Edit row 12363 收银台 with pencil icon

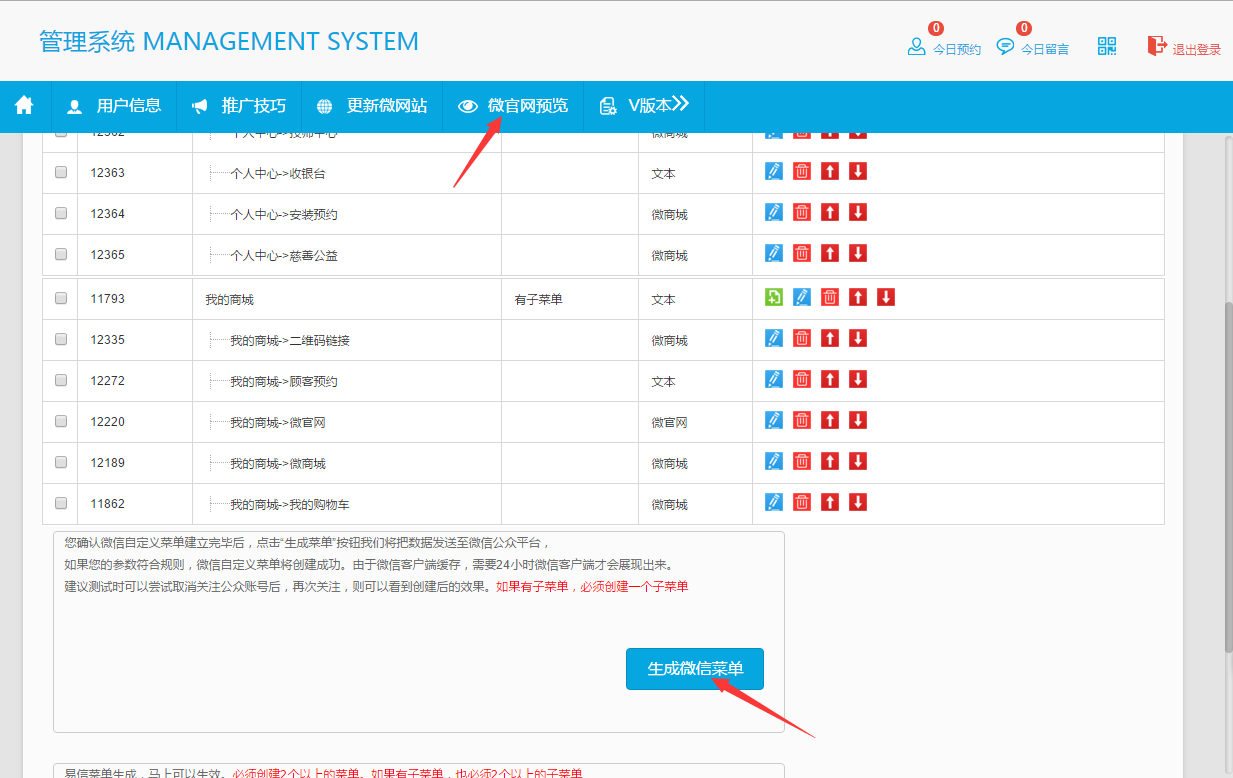pos(773,171)
